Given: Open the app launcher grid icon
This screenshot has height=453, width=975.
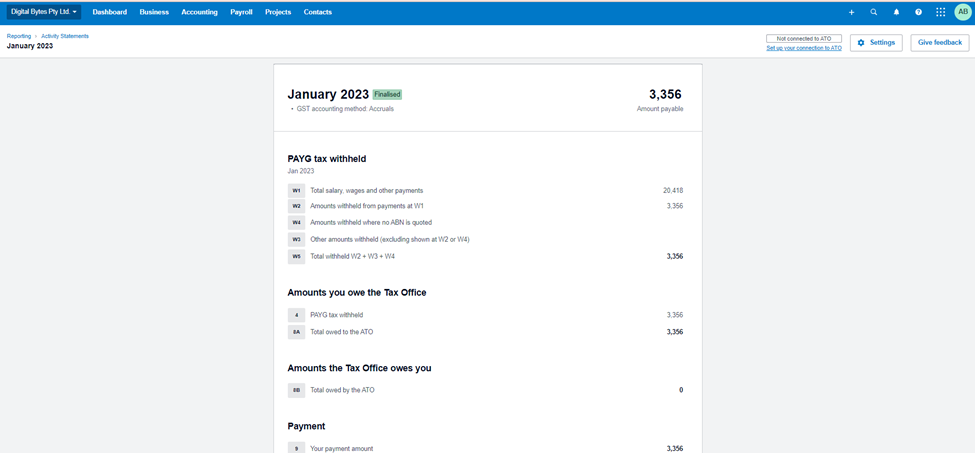Looking at the screenshot, I should [941, 12].
